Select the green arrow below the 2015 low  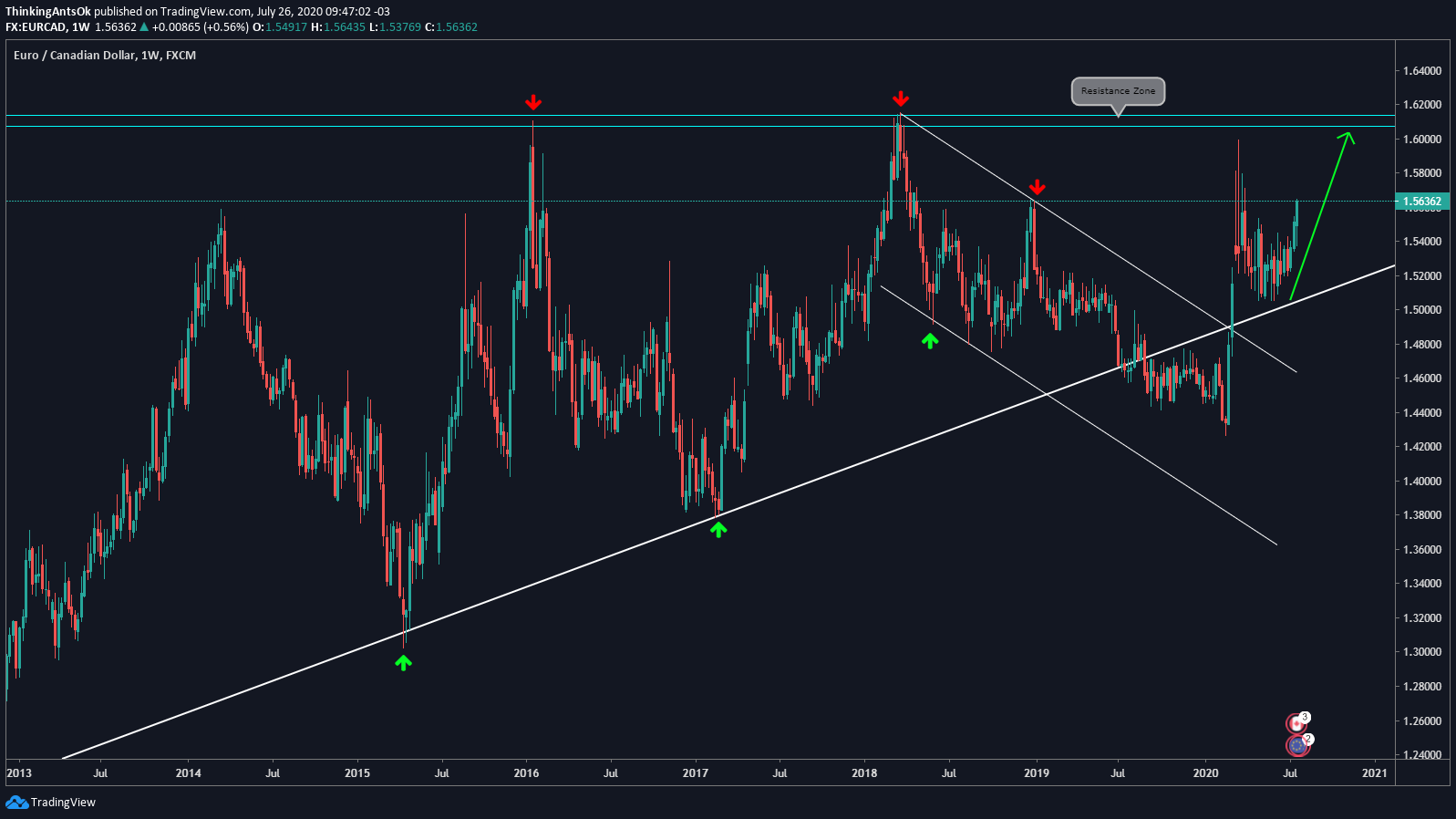(x=403, y=663)
